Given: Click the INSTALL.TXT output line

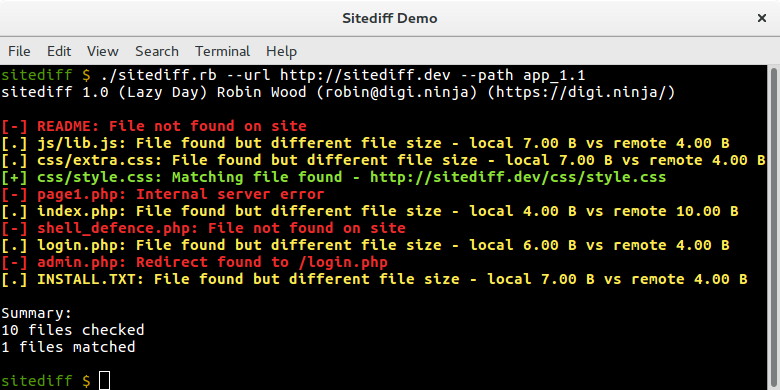Looking at the screenshot, I should [374, 279].
